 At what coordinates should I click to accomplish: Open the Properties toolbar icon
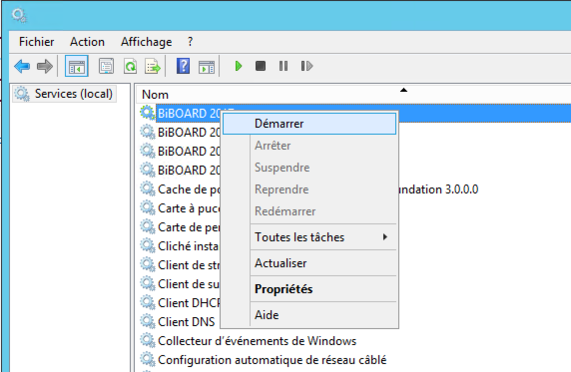[106, 66]
